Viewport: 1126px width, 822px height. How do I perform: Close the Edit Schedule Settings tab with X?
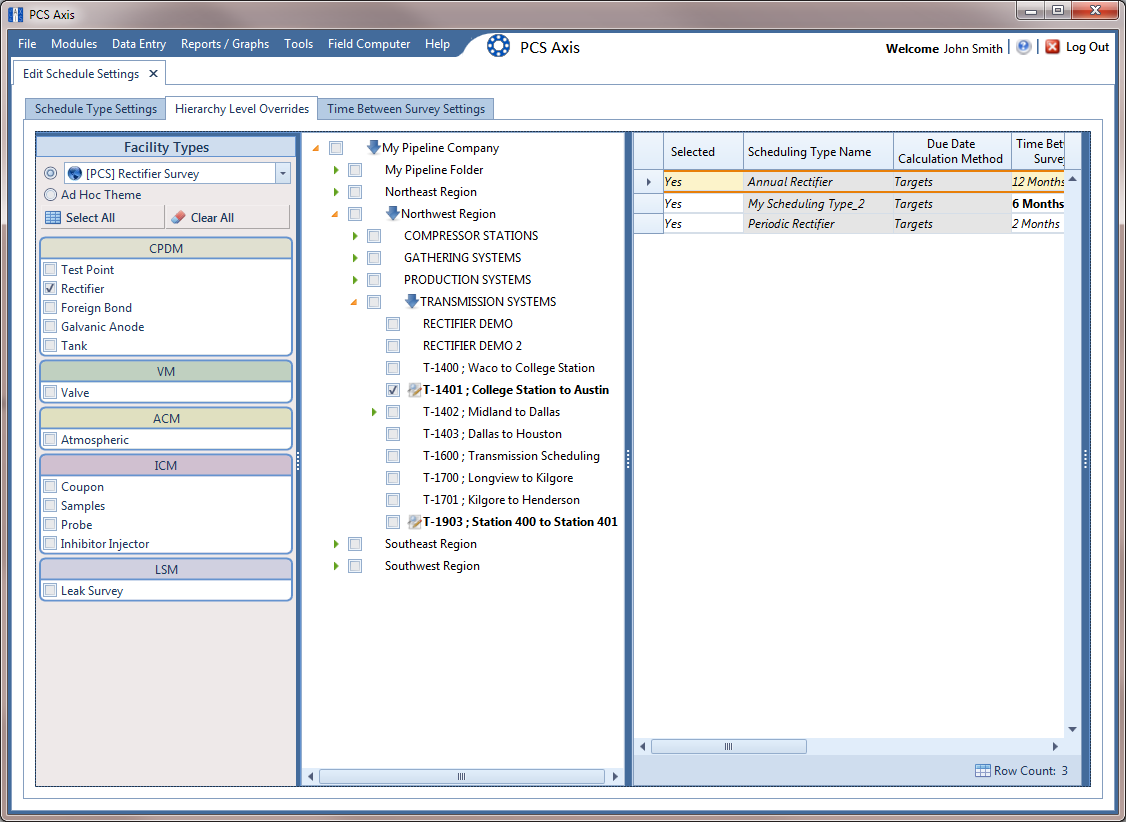pyautogui.click(x=153, y=73)
